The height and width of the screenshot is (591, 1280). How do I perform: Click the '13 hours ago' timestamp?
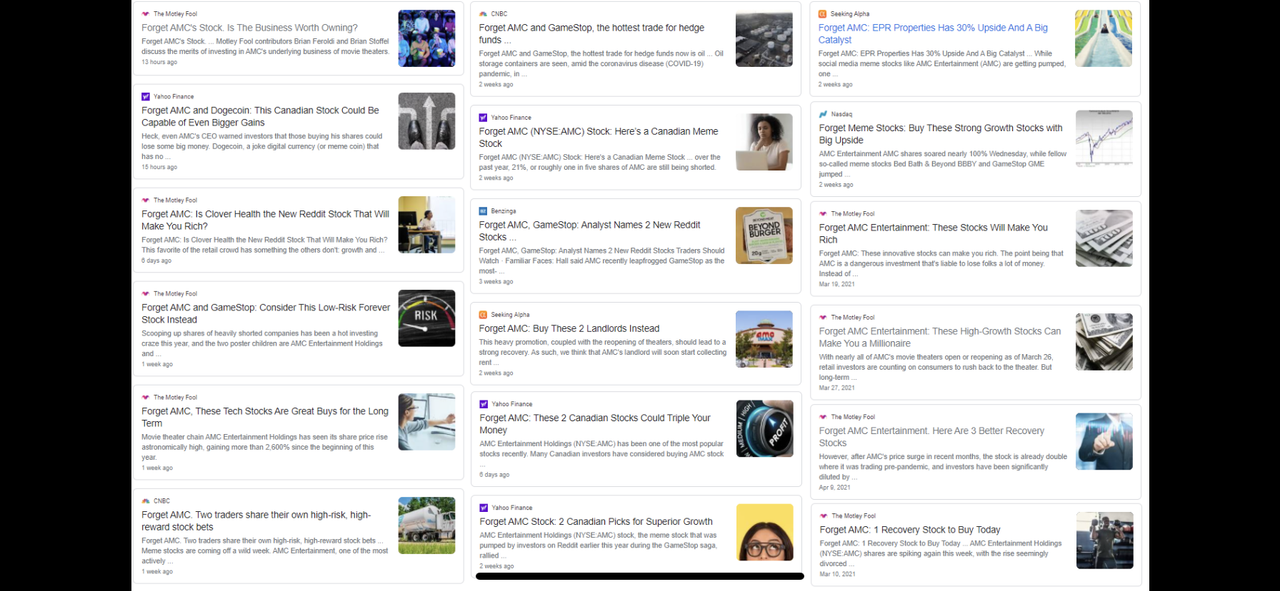coord(160,62)
